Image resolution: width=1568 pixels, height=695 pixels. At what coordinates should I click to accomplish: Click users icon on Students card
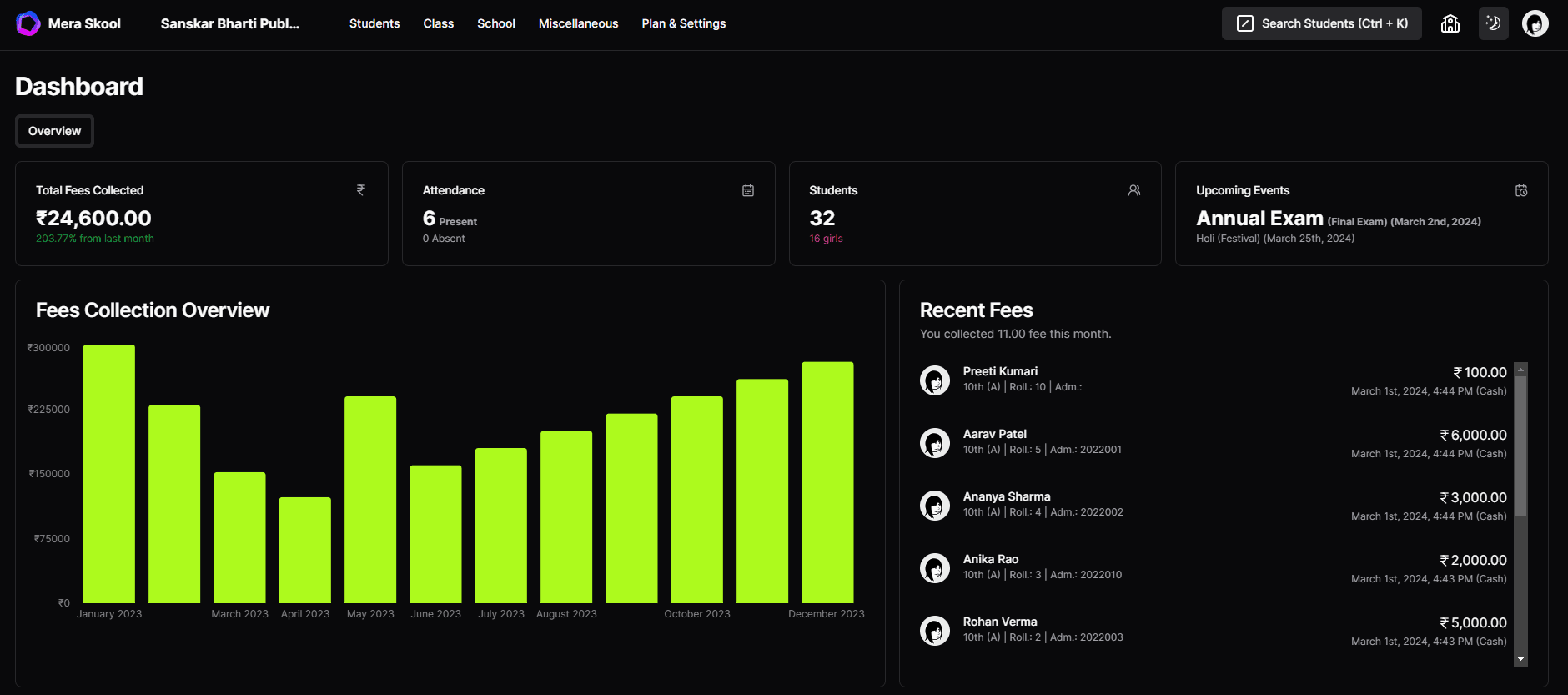[x=1134, y=190]
